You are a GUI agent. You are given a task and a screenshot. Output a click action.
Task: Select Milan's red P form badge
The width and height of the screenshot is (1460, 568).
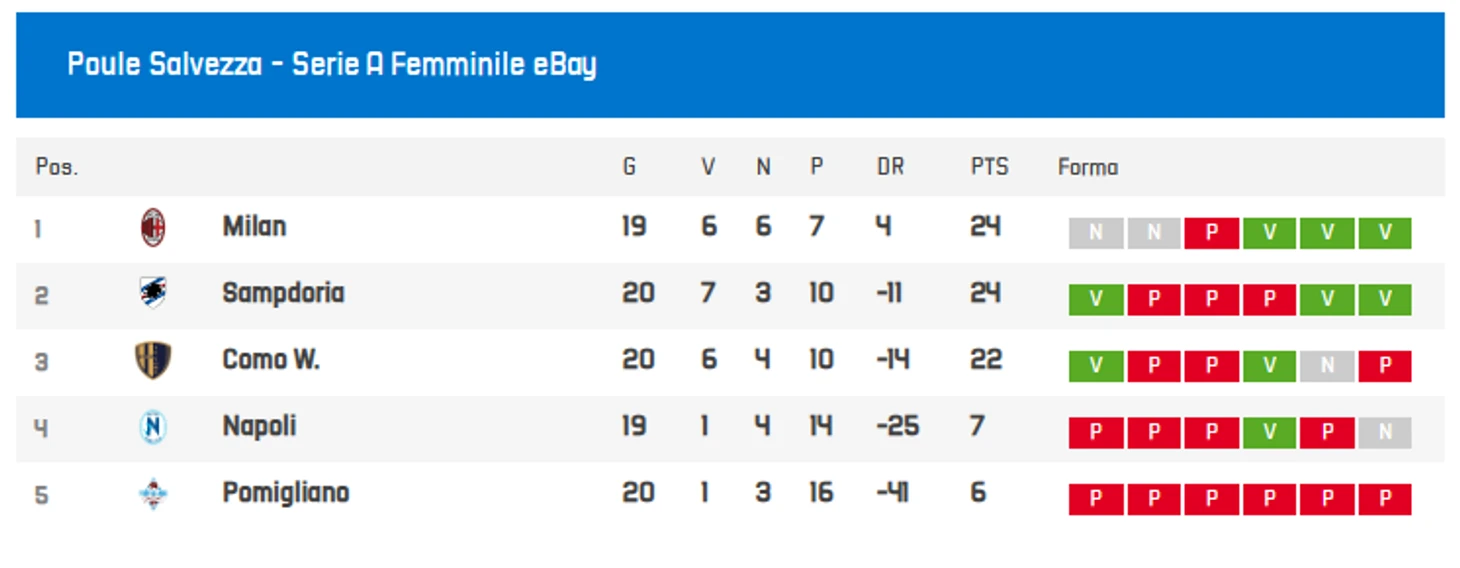tap(1212, 233)
